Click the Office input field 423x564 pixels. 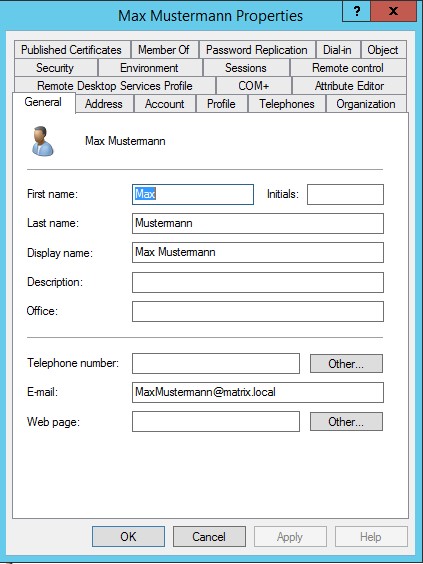point(258,311)
